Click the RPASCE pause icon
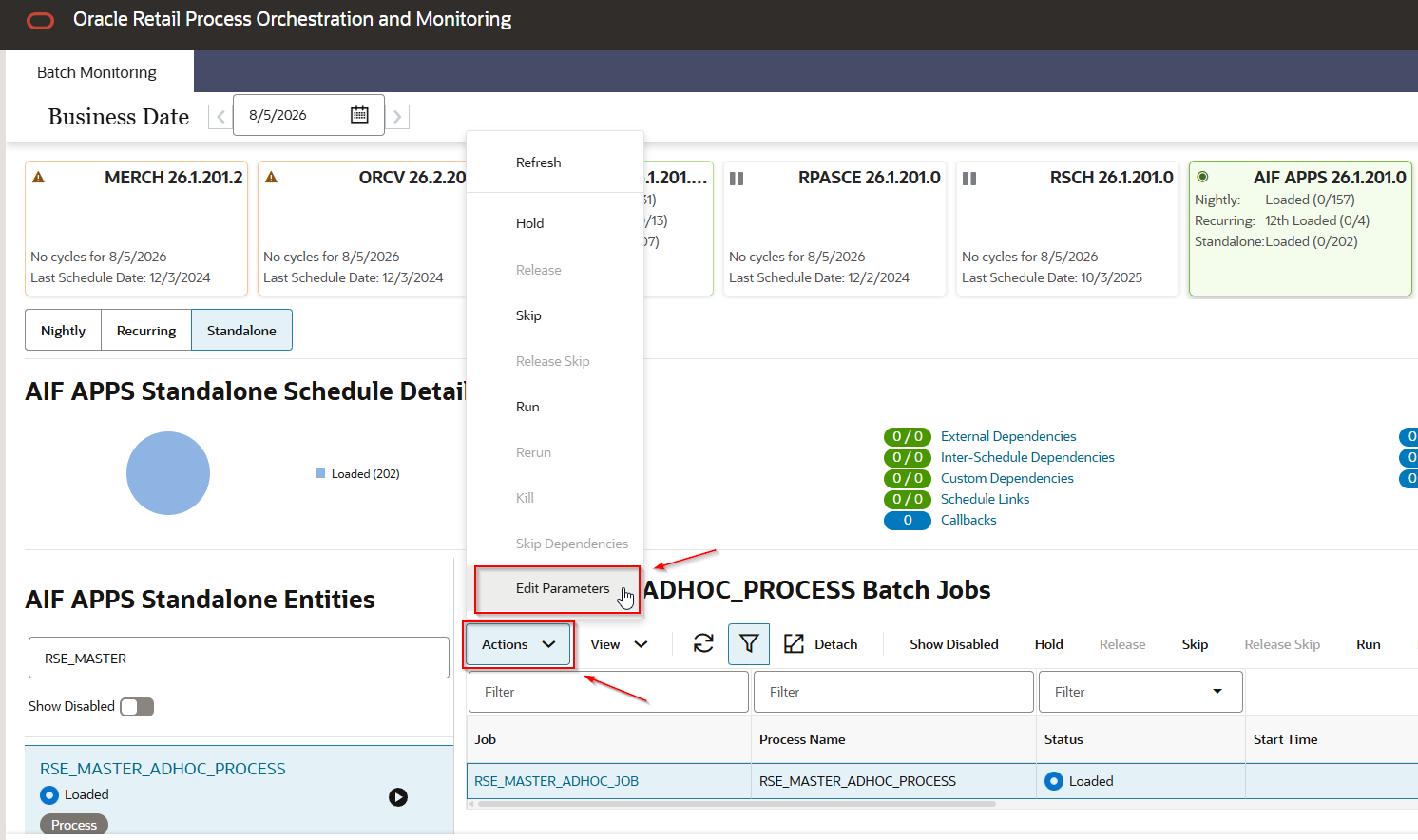Image resolution: width=1418 pixels, height=840 pixels. pos(737,179)
